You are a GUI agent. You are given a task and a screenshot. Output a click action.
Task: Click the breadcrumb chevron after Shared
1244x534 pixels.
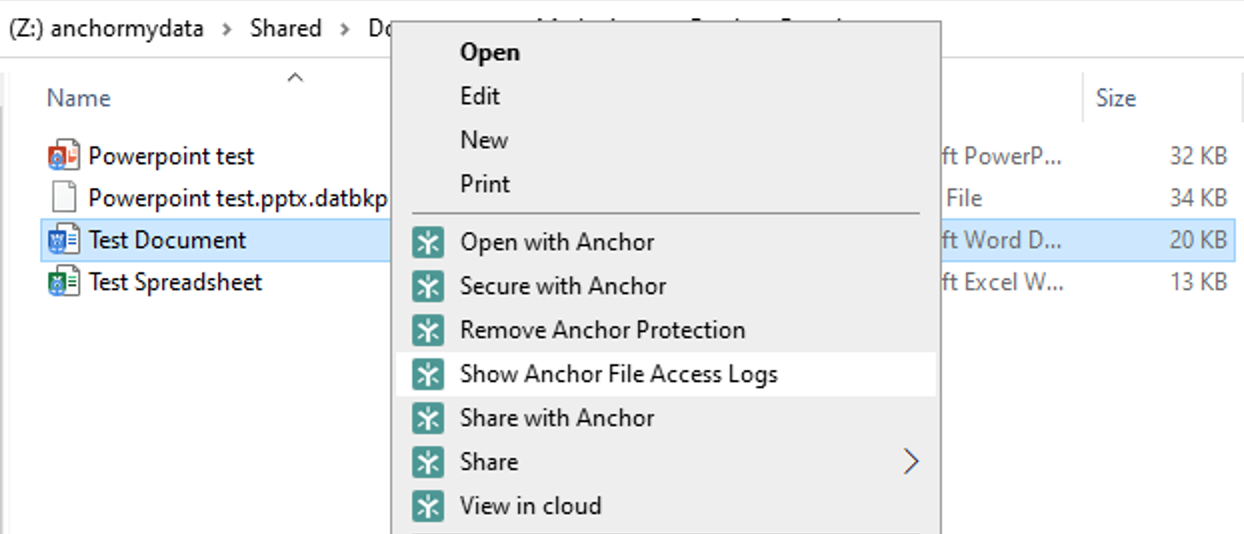tap(345, 29)
